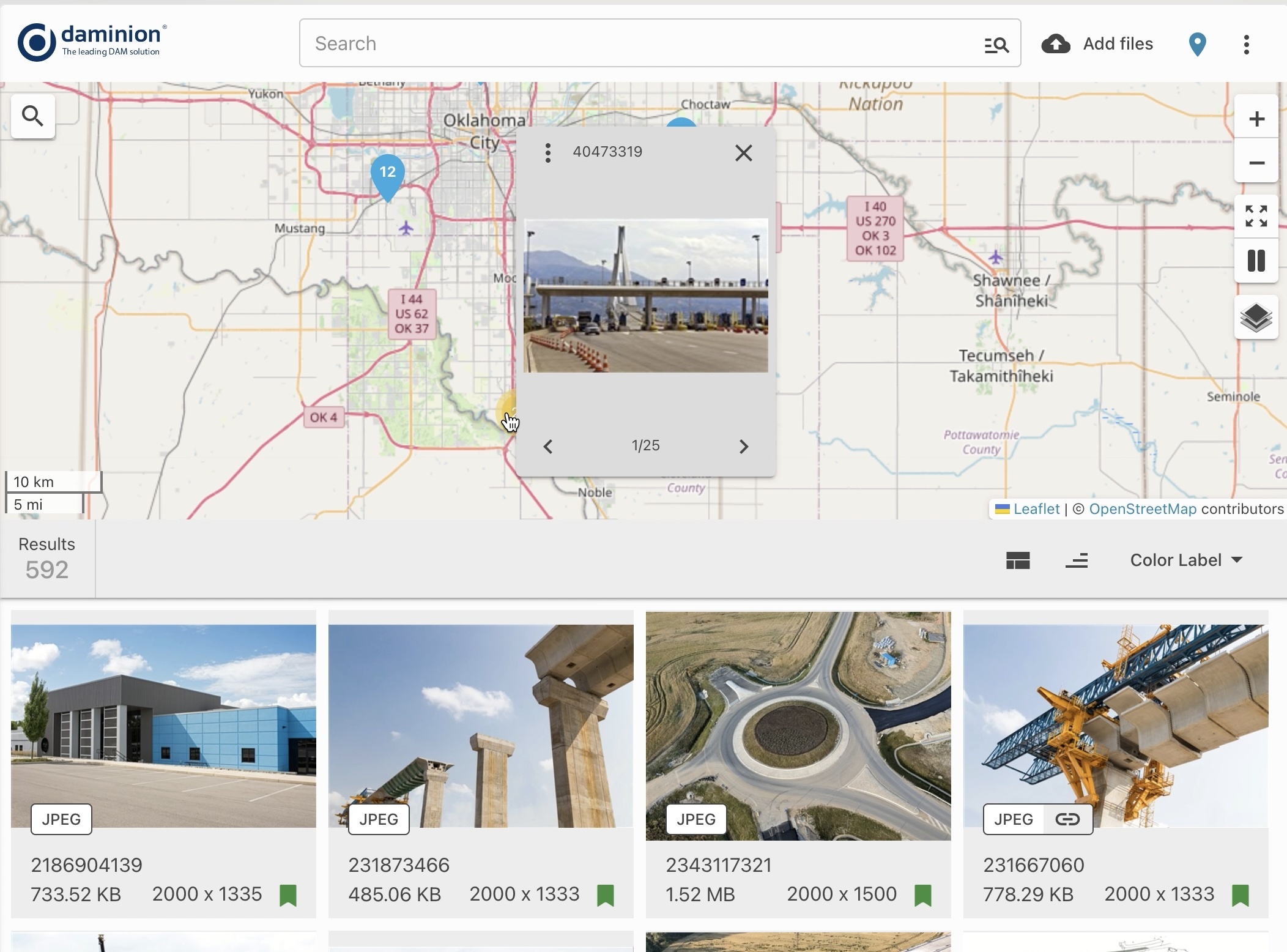Go to previous image in popup
Viewport: 1287px width, 952px height.
pos(548,447)
